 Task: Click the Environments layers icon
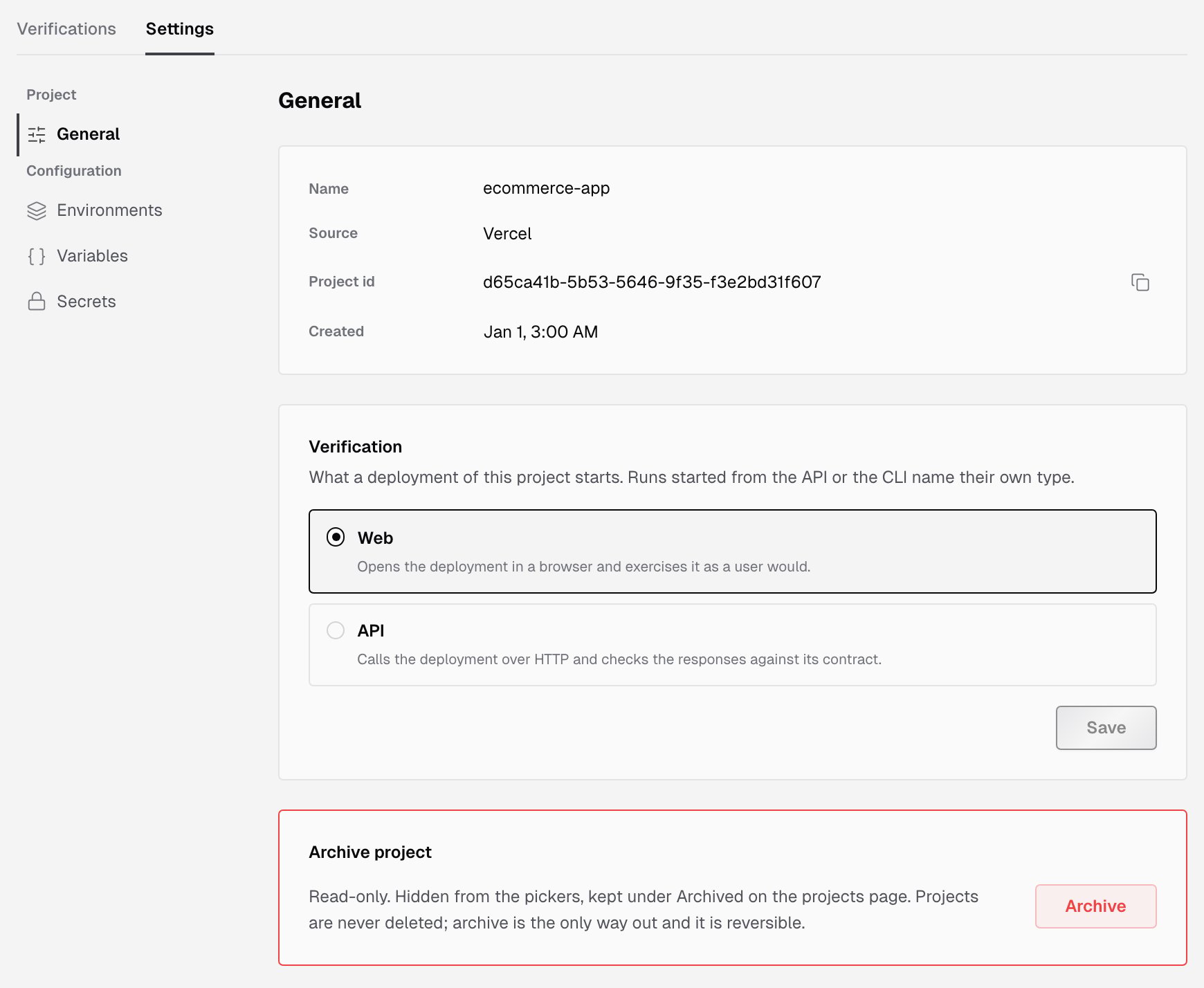click(37, 210)
